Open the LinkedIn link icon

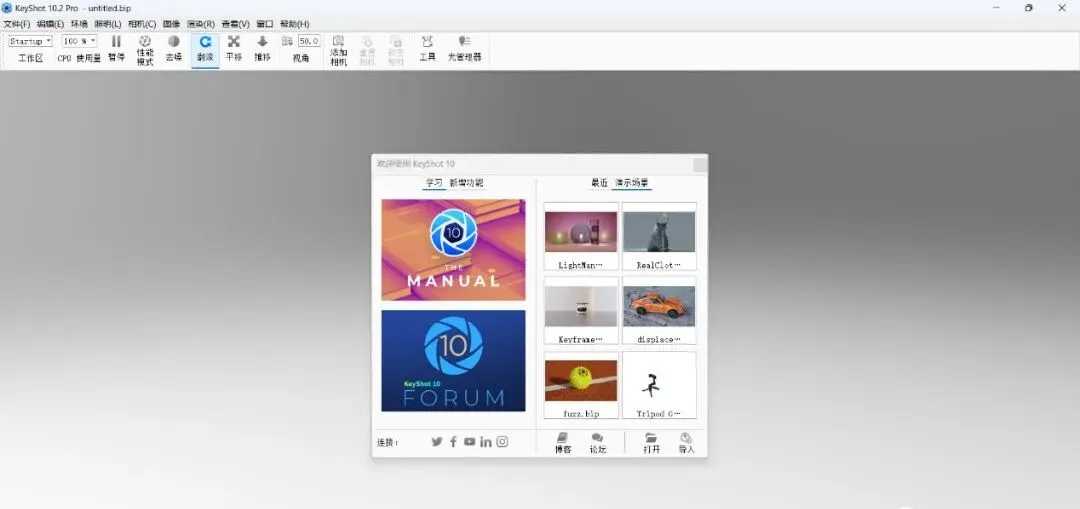(486, 442)
